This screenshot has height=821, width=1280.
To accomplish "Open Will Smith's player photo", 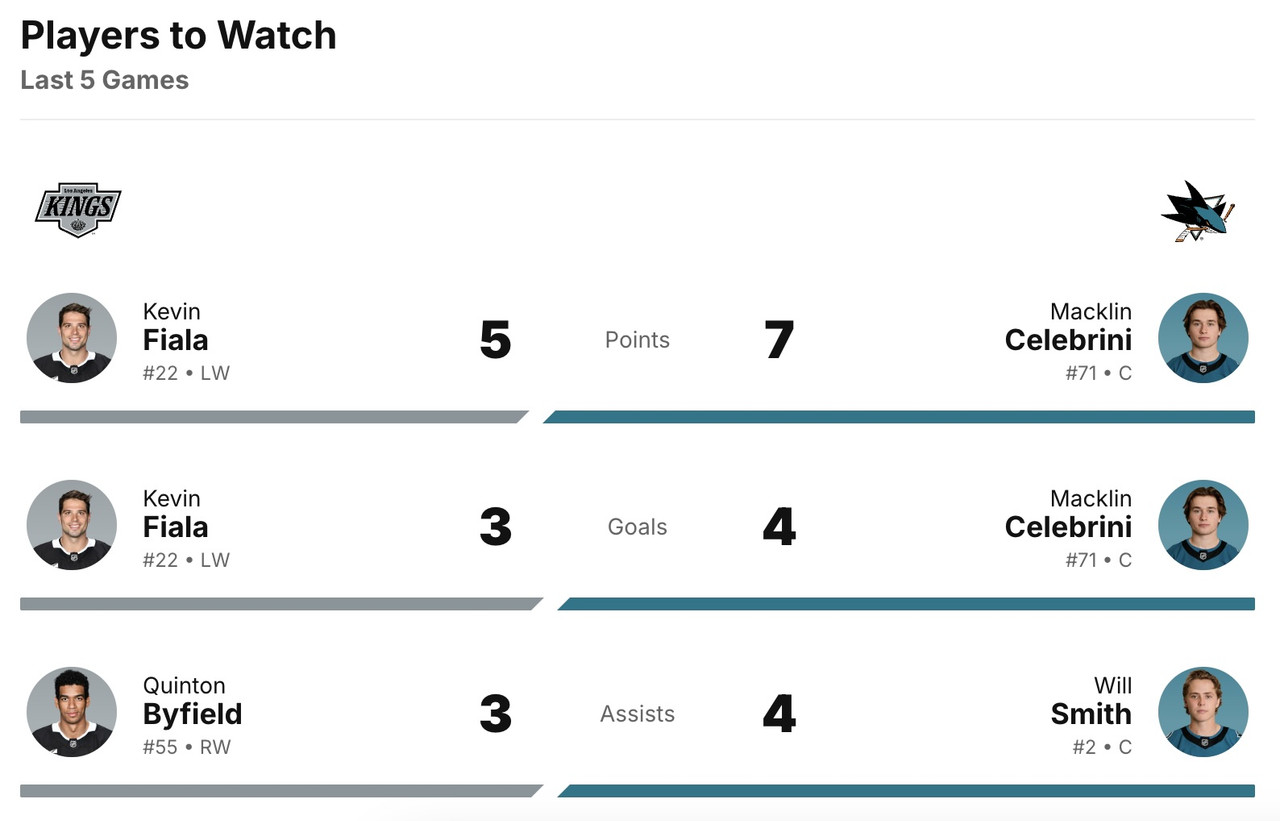I will click(1203, 712).
